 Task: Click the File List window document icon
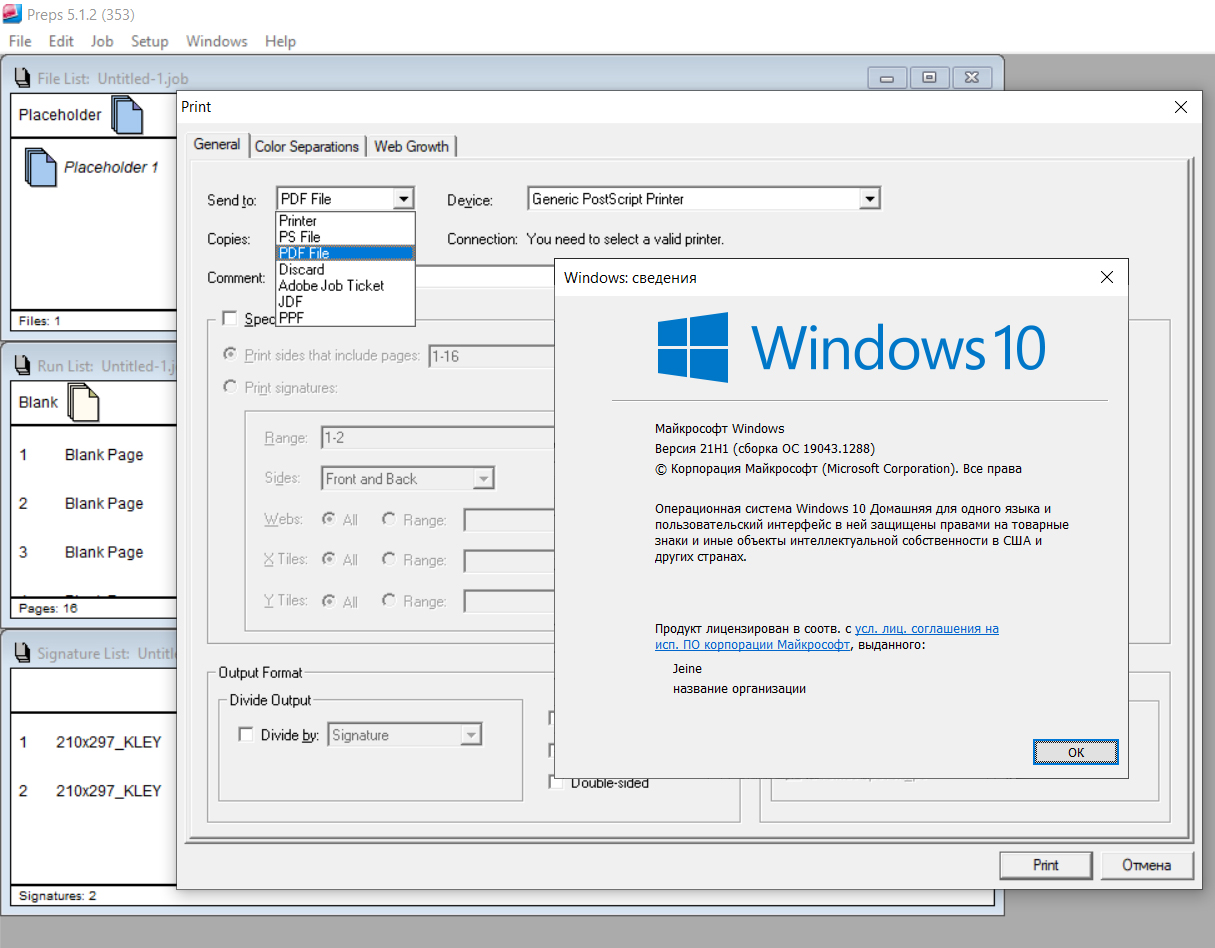(x=22, y=78)
